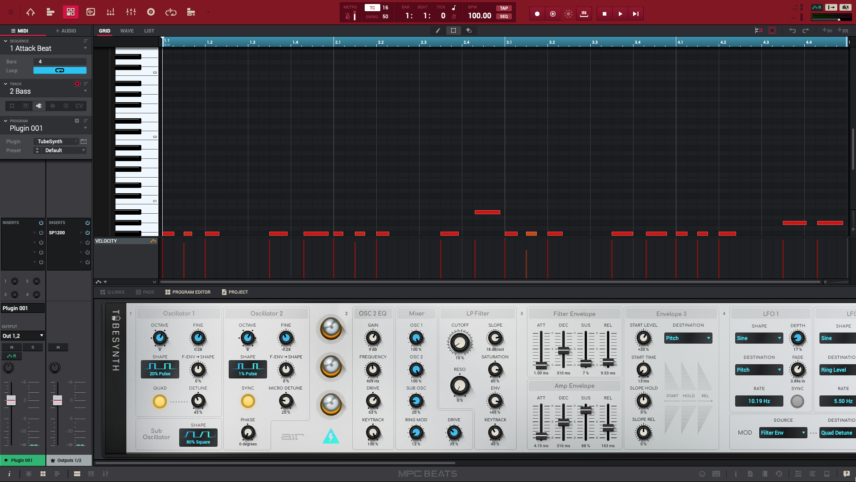Click the Plugin 001 volume fader
This screenshot has height=482, width=856.
[x=11, y=400]
